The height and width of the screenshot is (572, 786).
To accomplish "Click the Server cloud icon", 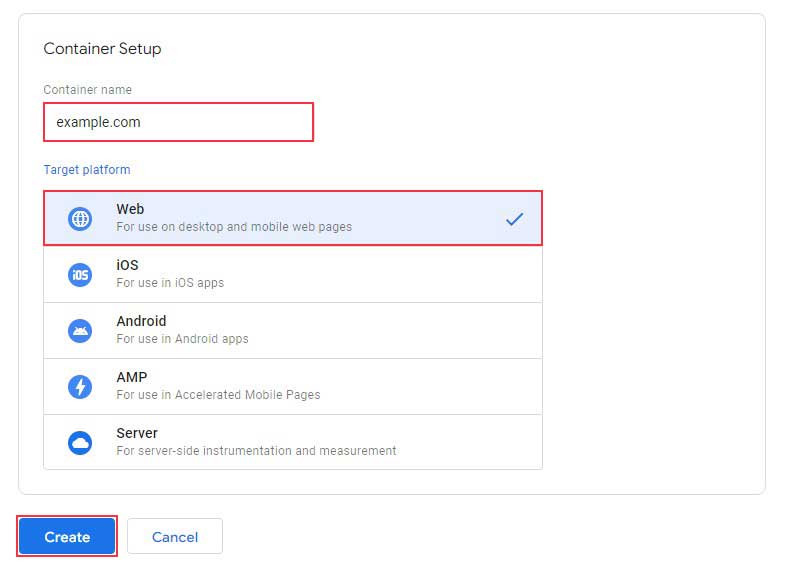I will click(80, 443).
